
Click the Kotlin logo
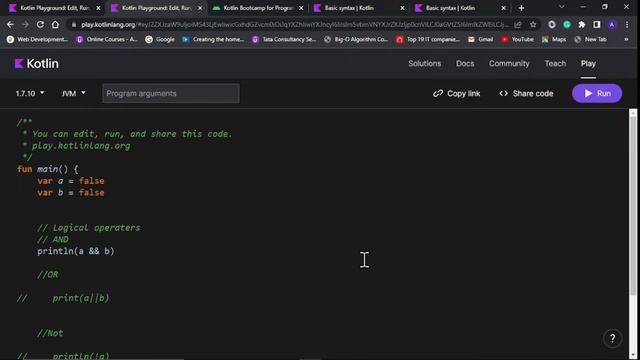coord(37,64)
